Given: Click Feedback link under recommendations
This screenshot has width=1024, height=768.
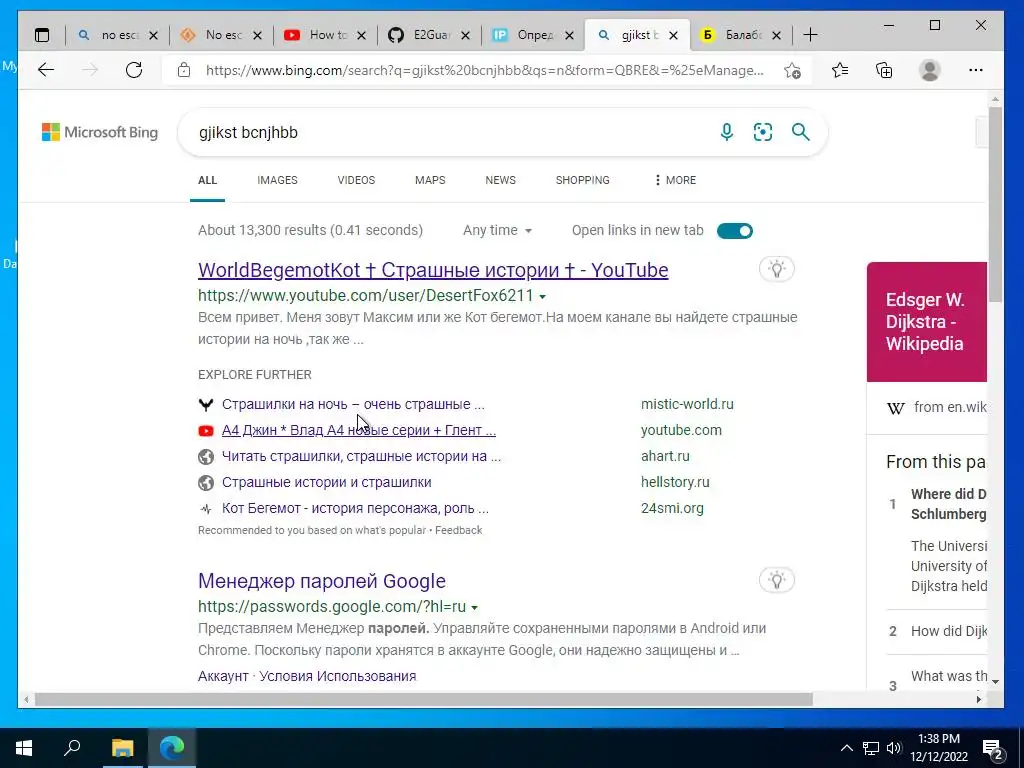Looking at the screenshot, I should tap(458, 530).
